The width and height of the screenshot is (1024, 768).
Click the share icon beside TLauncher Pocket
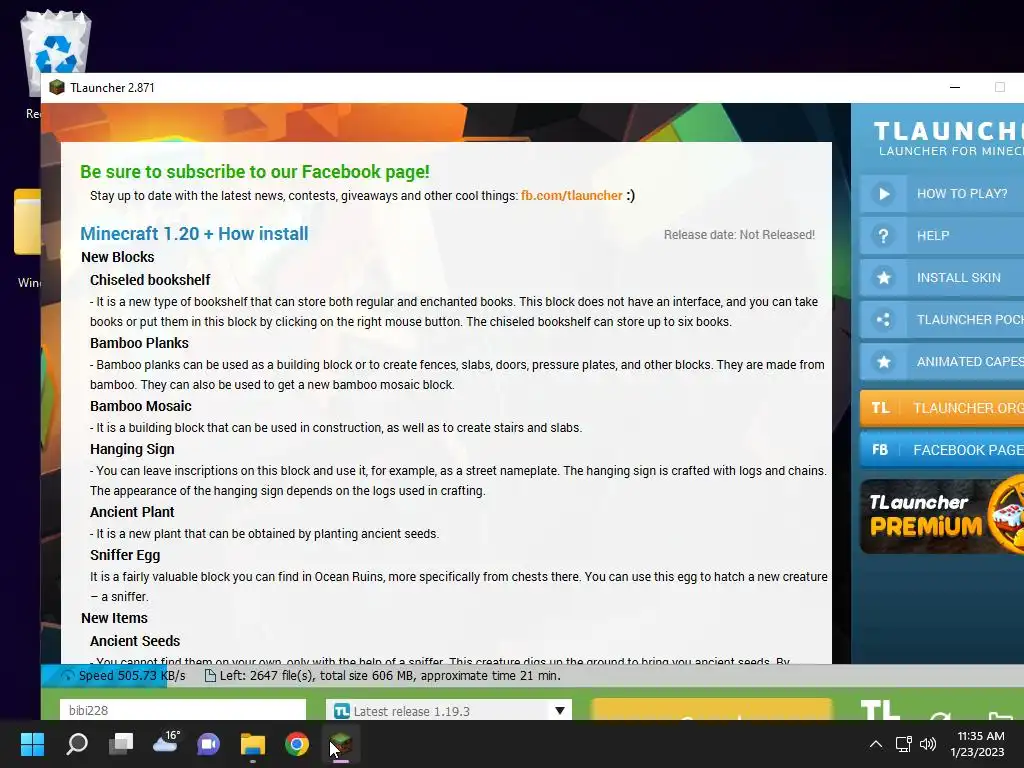[x=884, y=320]
